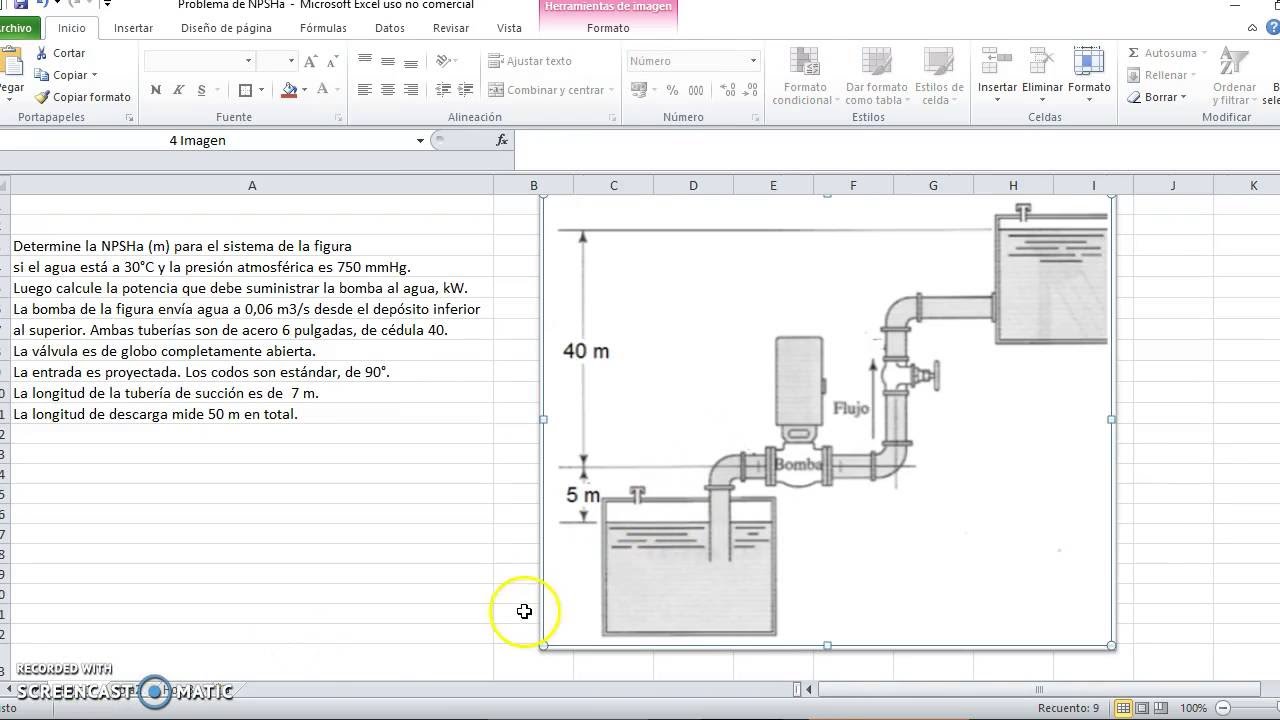Image resolution: width=1280 pixels, height=720 pixels.
Task: Click the fill color paint bucket icon
Action: point(289,90)
